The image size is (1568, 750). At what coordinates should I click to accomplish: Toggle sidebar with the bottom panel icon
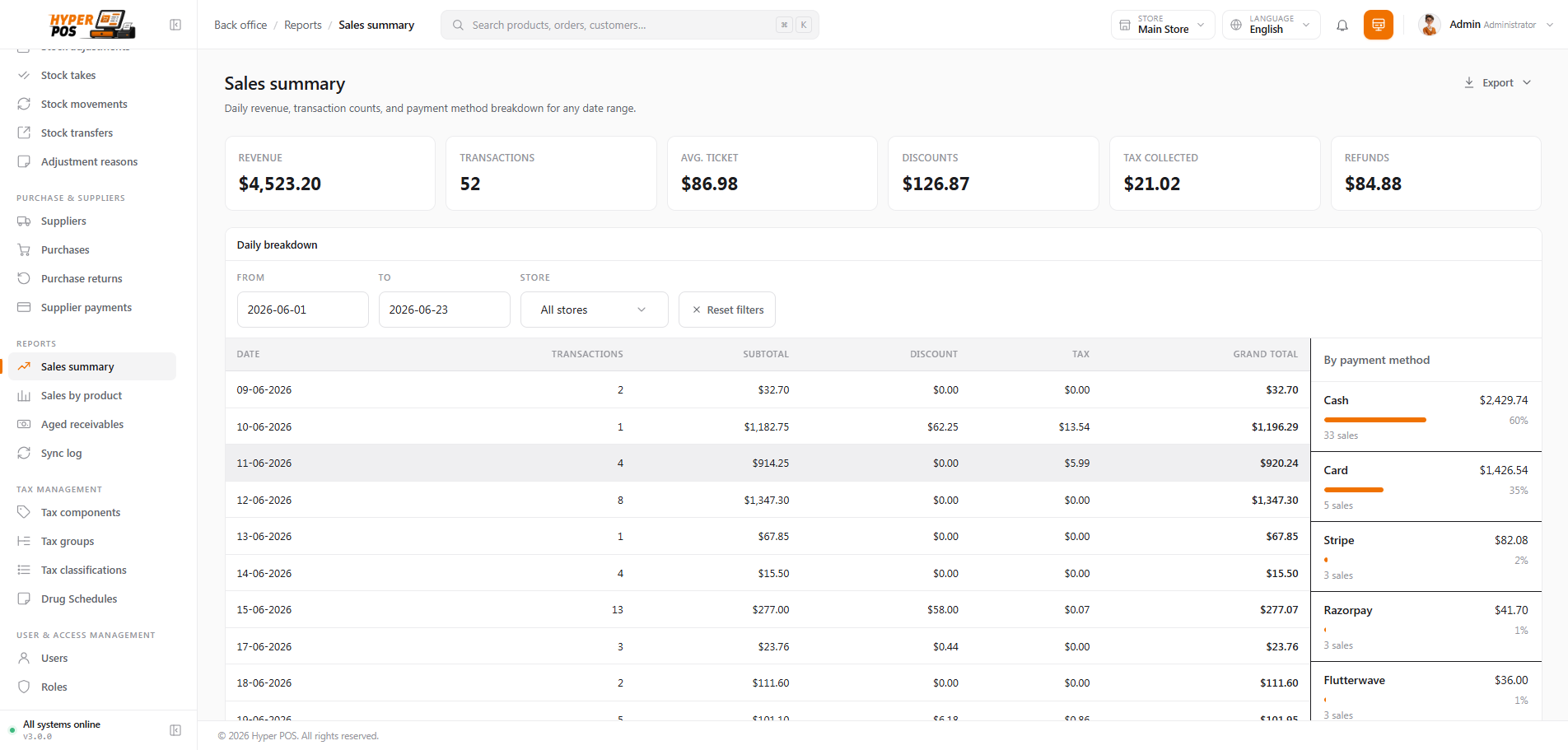pyautogui.click(x=175, y=730)
